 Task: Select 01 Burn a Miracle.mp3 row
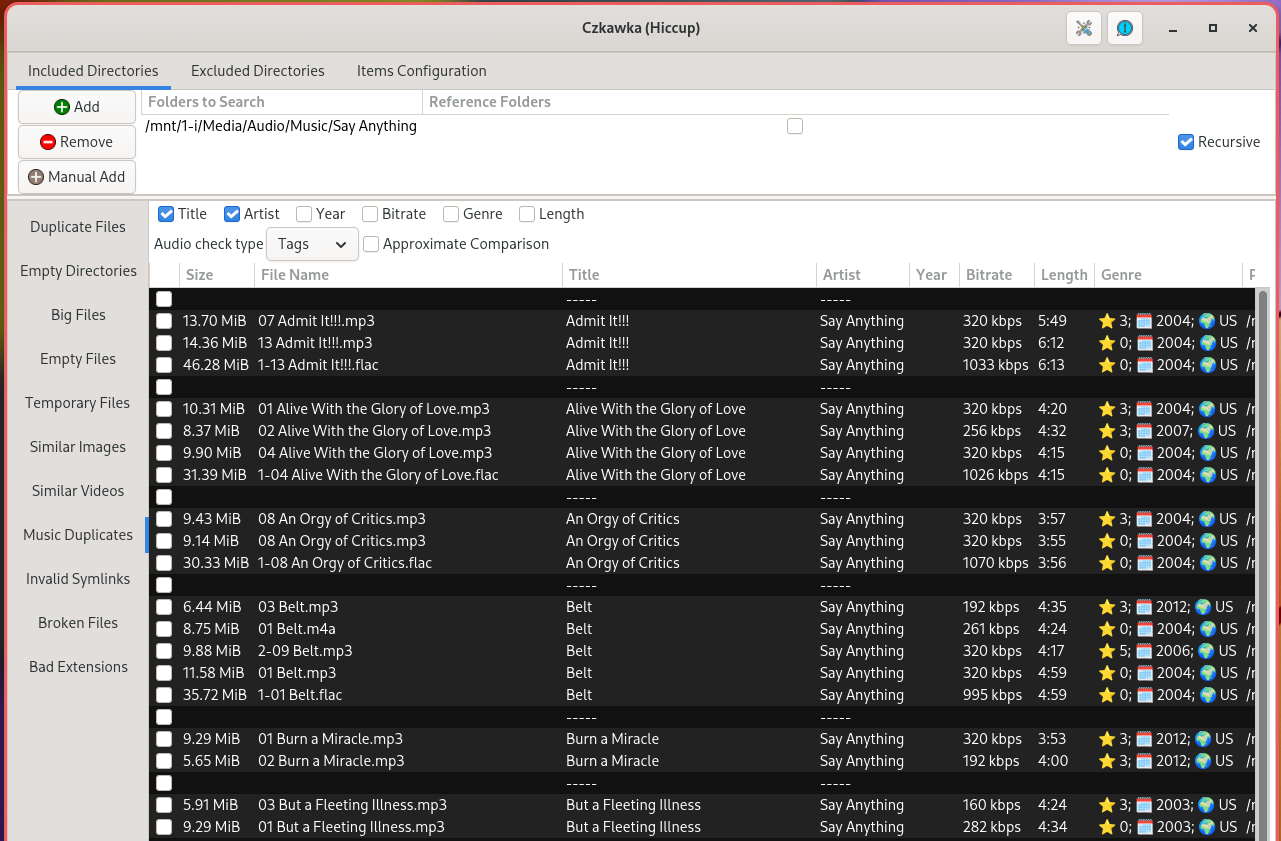tap(702, 739)
